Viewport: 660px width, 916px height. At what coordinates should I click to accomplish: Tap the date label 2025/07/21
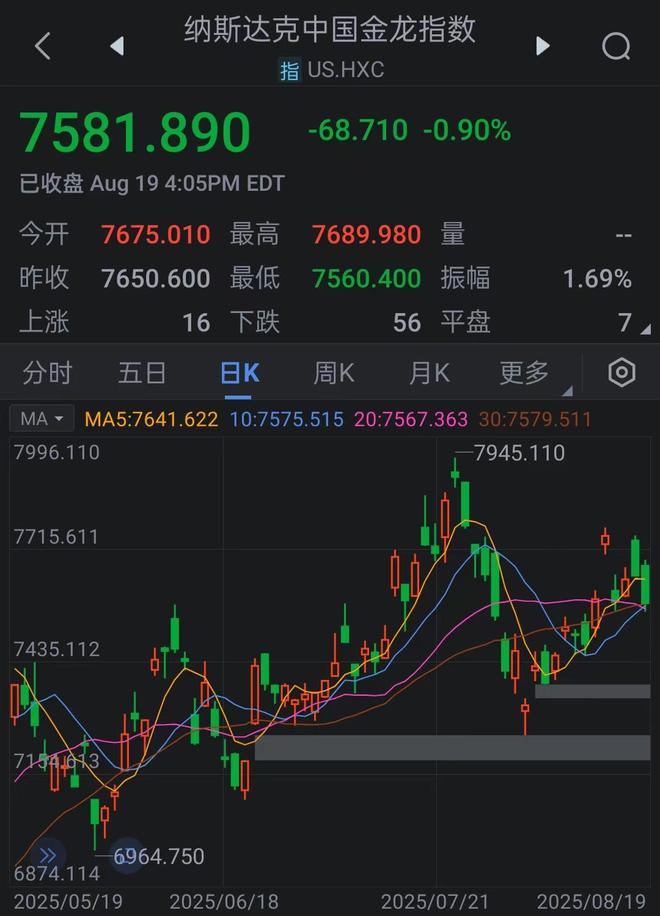pos(435,901)
